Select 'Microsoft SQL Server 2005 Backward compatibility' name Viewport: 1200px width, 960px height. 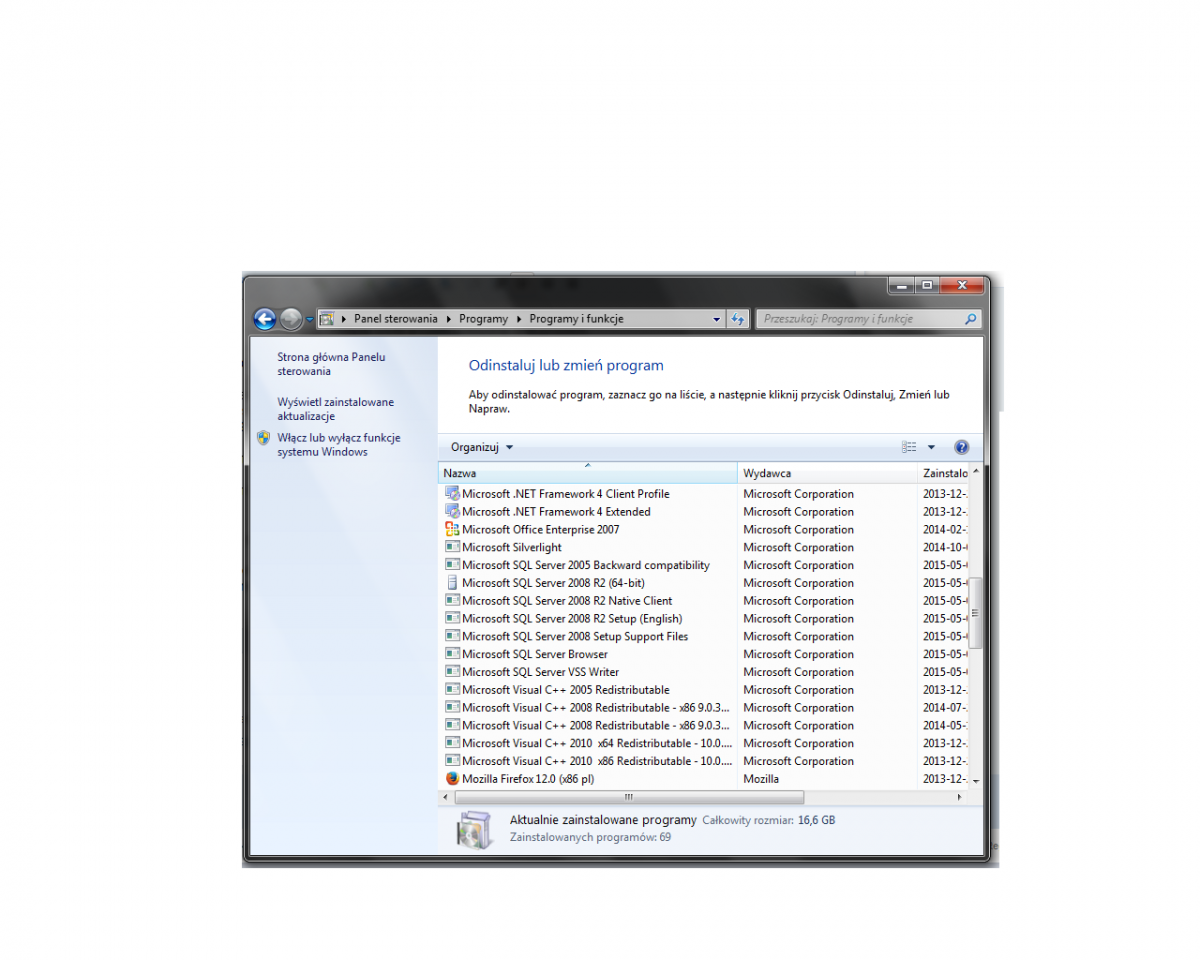(586, 566)
